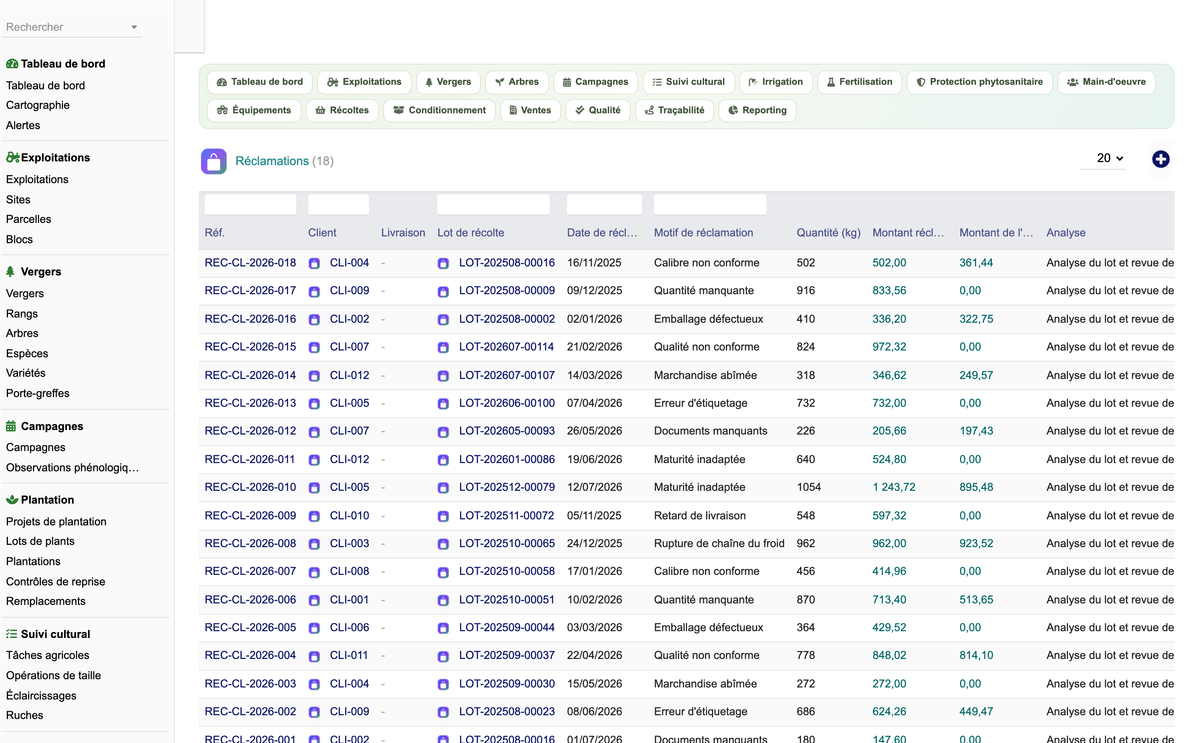Screen dimensions: 1200x743
Task: Go to the Main-d'oeuvre tab
Action: tap(1106, 82)
